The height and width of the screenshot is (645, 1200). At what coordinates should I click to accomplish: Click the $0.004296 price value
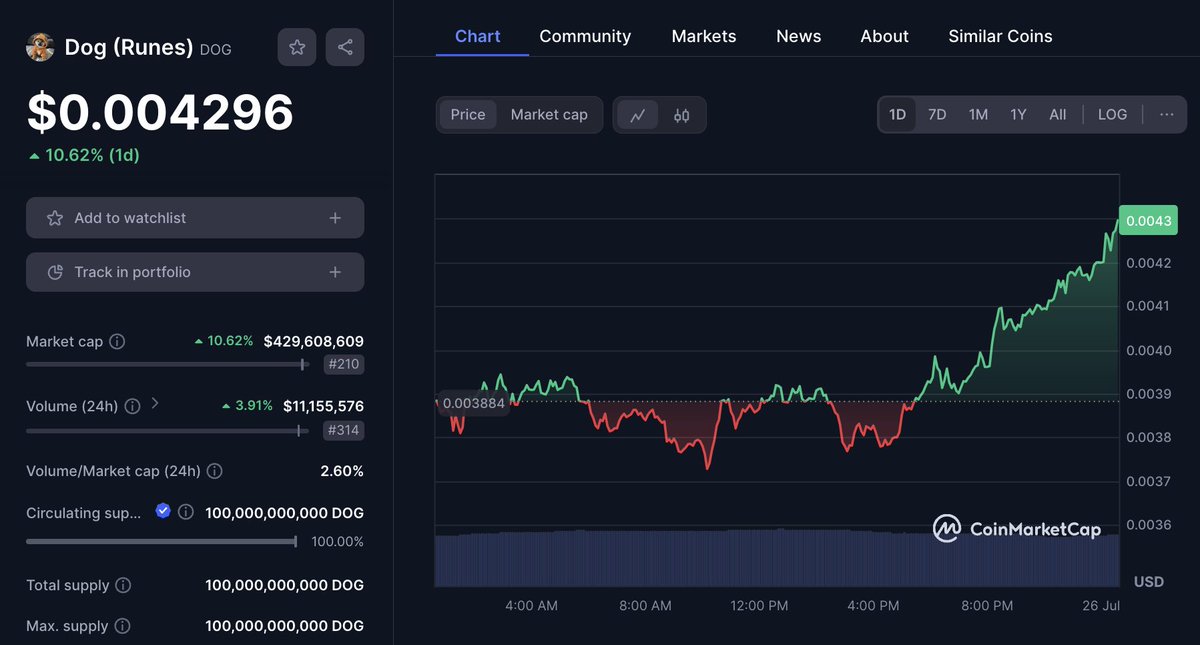pos(160,112)
